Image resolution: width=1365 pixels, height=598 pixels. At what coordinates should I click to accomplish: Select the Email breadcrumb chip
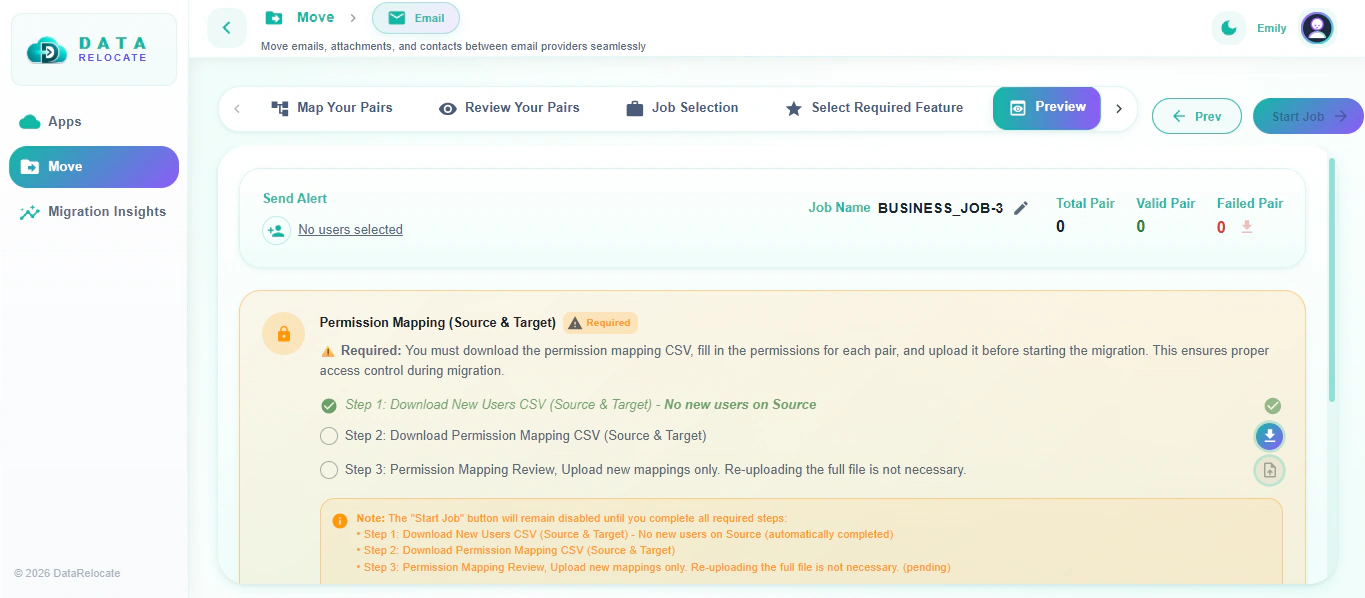416,18
